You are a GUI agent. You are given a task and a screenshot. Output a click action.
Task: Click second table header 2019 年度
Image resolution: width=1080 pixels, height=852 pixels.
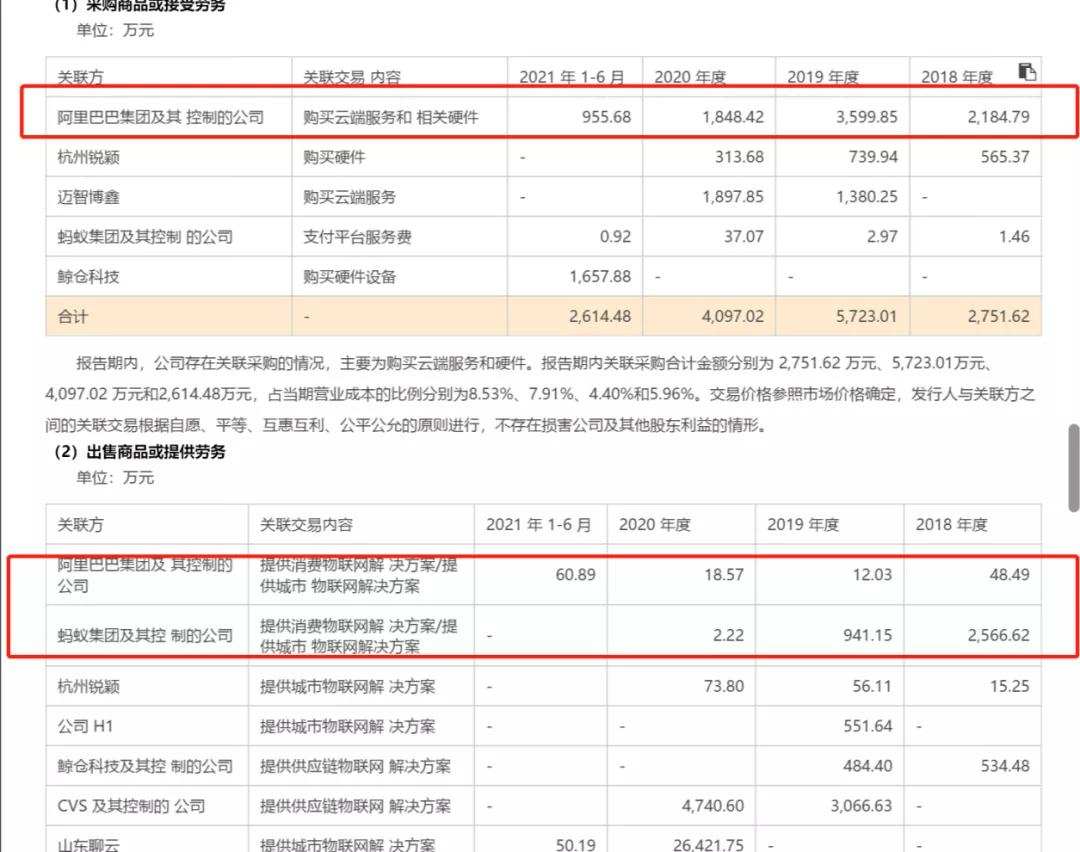point(803,525)
